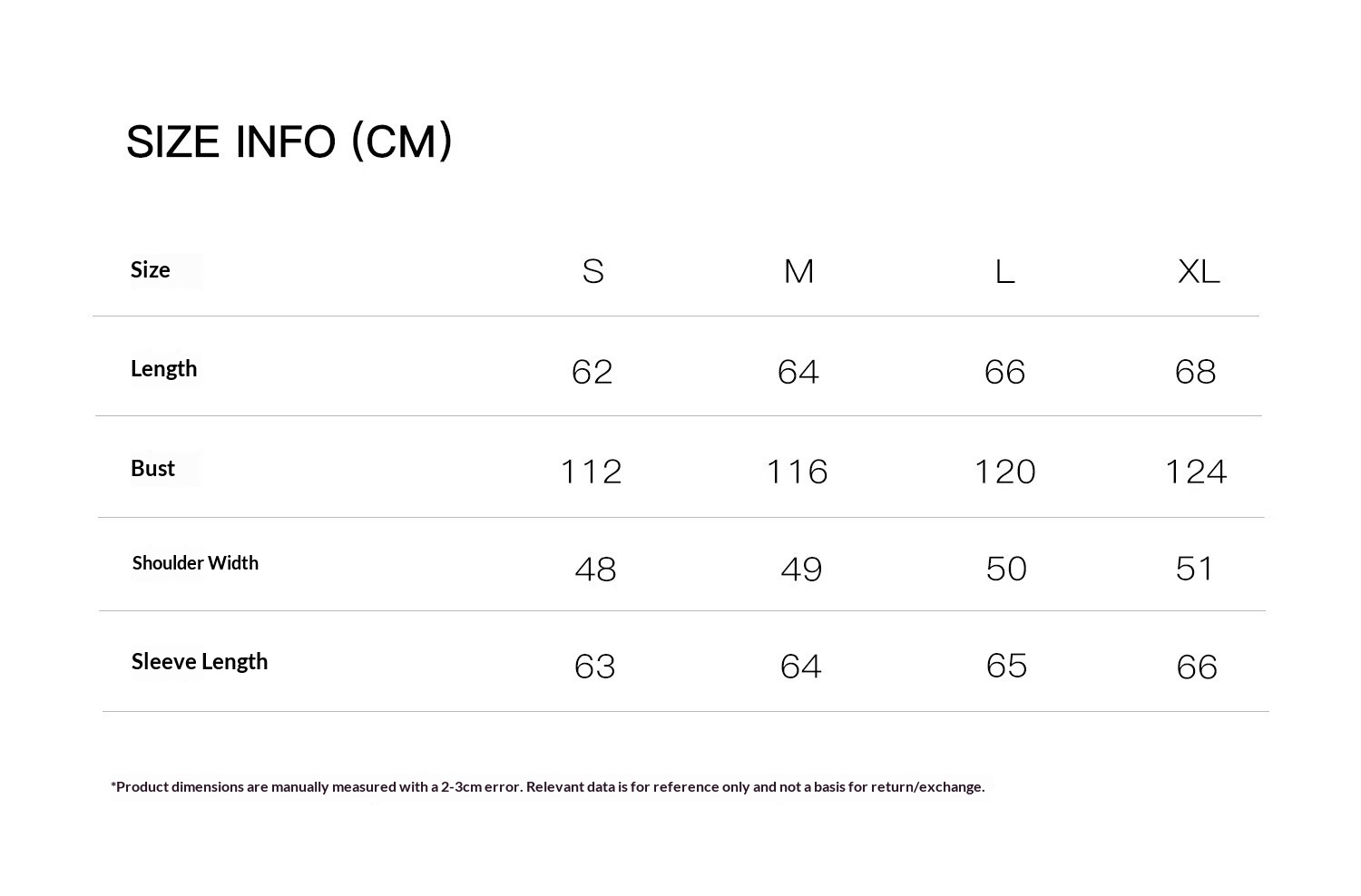Select the S size column header

point(592,271)
